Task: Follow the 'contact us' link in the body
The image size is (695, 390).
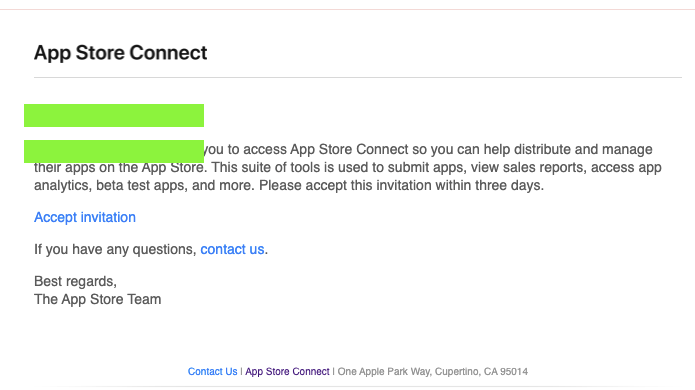Action: 232,249
